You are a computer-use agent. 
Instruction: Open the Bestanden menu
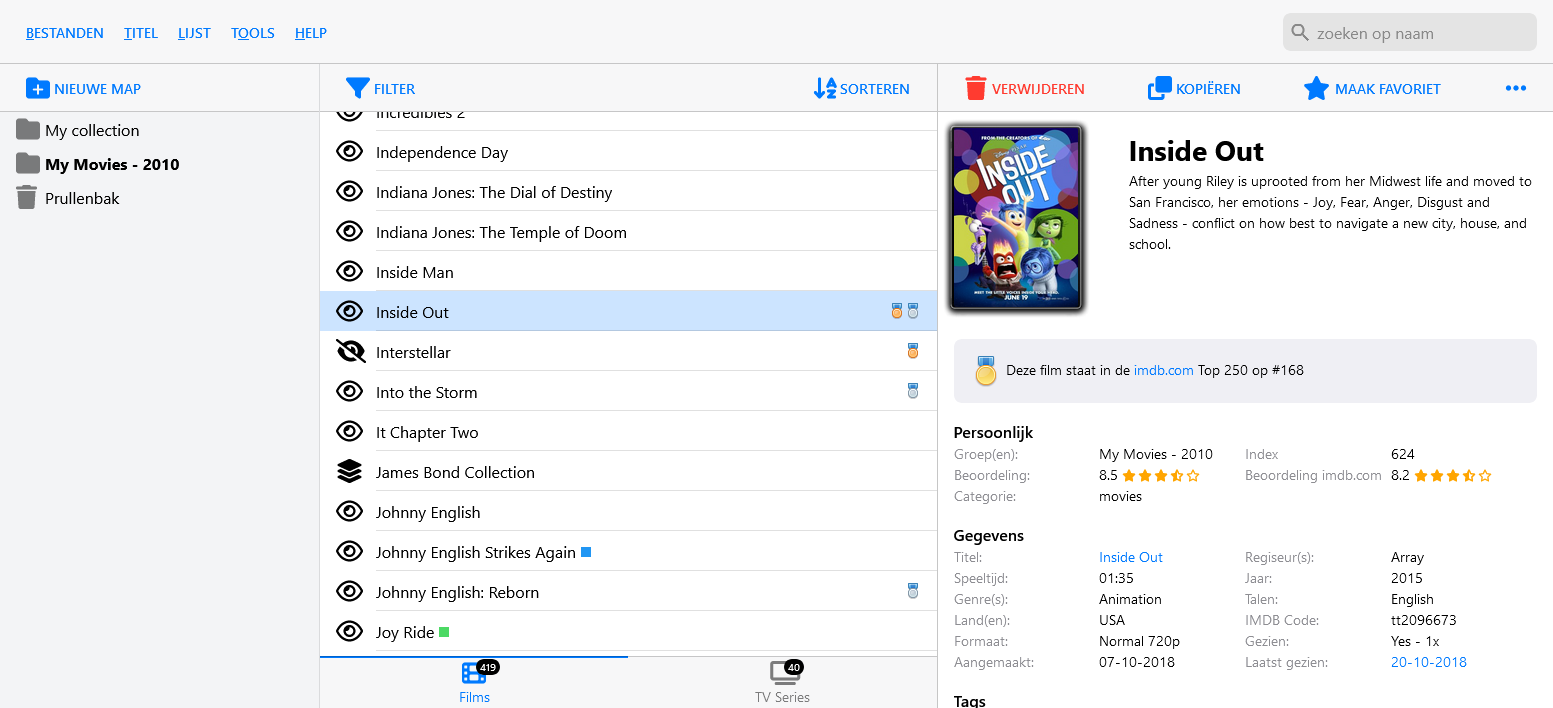coord(65,33)
